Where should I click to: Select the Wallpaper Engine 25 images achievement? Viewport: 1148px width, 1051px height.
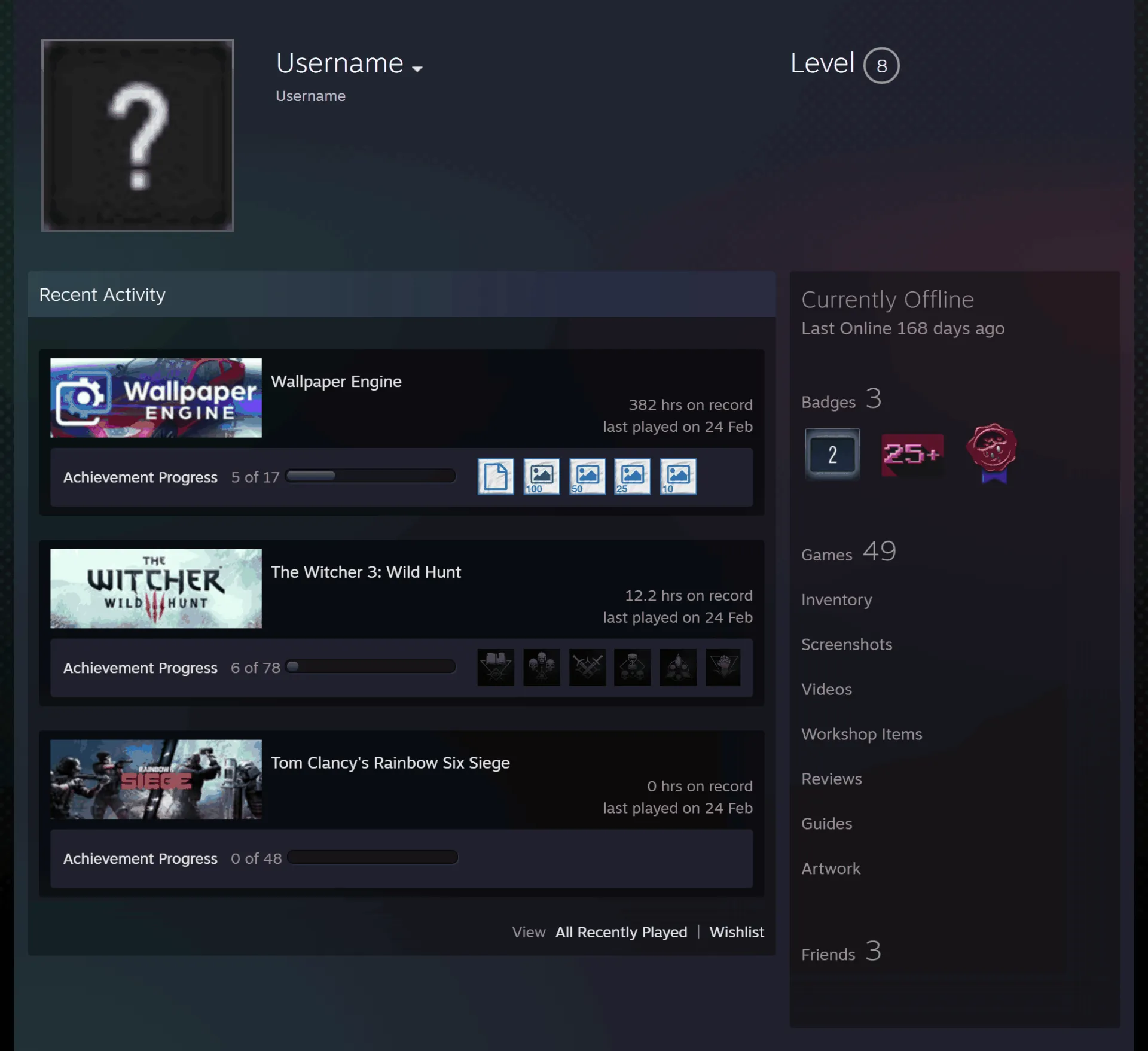(x=633, y=477)
